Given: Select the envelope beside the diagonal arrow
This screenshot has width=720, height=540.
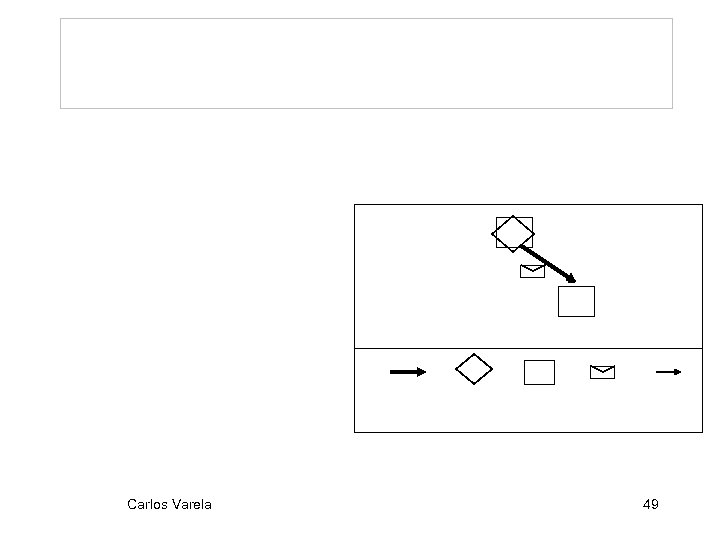Looking at the screenshot, I should [532, 271].
